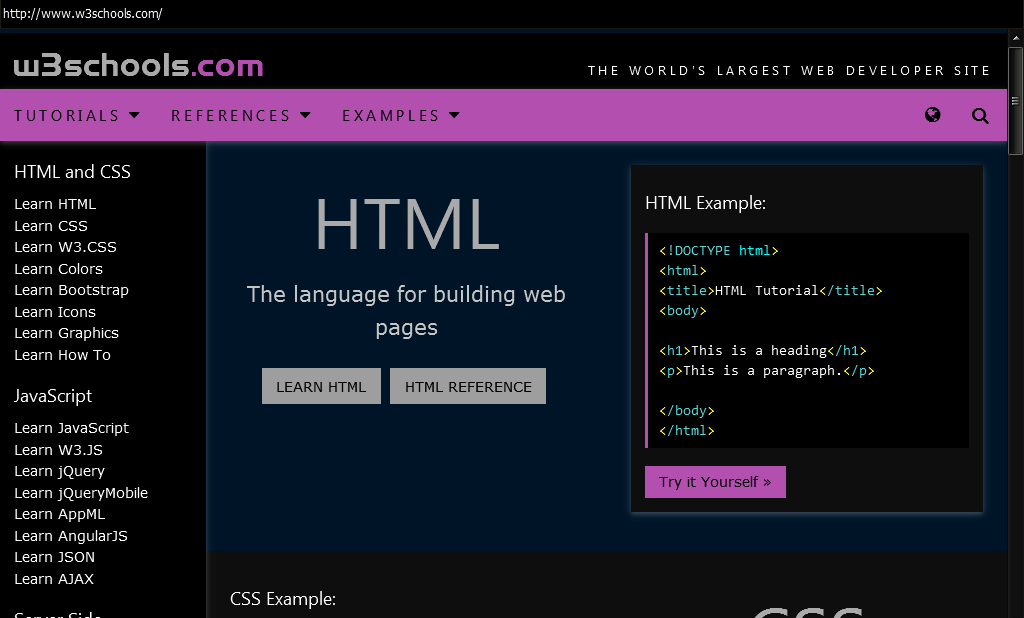Click the LEARN HTML button
Screen dimensions: 1024x618
[x=321, y=386]
